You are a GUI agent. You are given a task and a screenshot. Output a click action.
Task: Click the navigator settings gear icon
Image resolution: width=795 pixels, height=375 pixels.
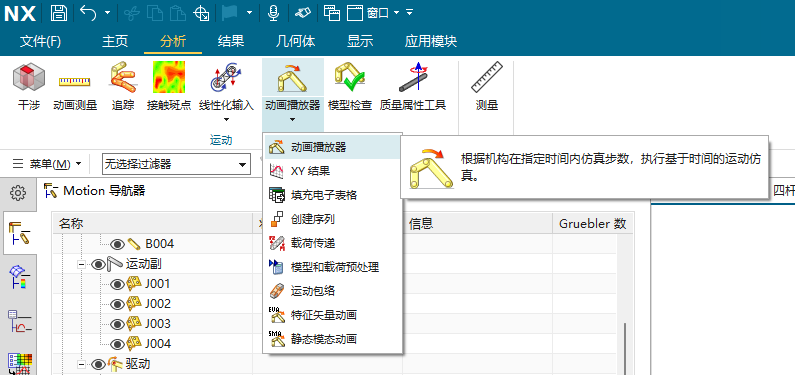18,193
